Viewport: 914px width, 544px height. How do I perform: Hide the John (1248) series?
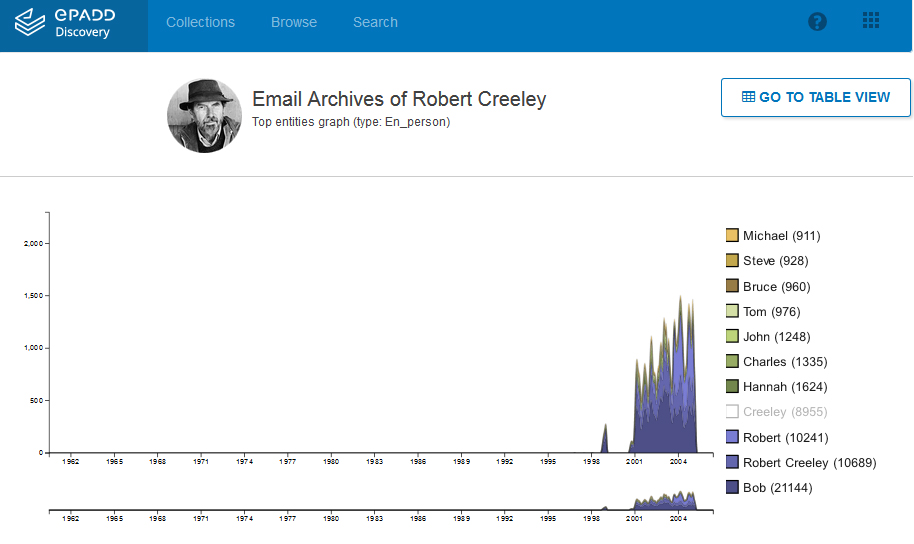click(x=732, y=337)
